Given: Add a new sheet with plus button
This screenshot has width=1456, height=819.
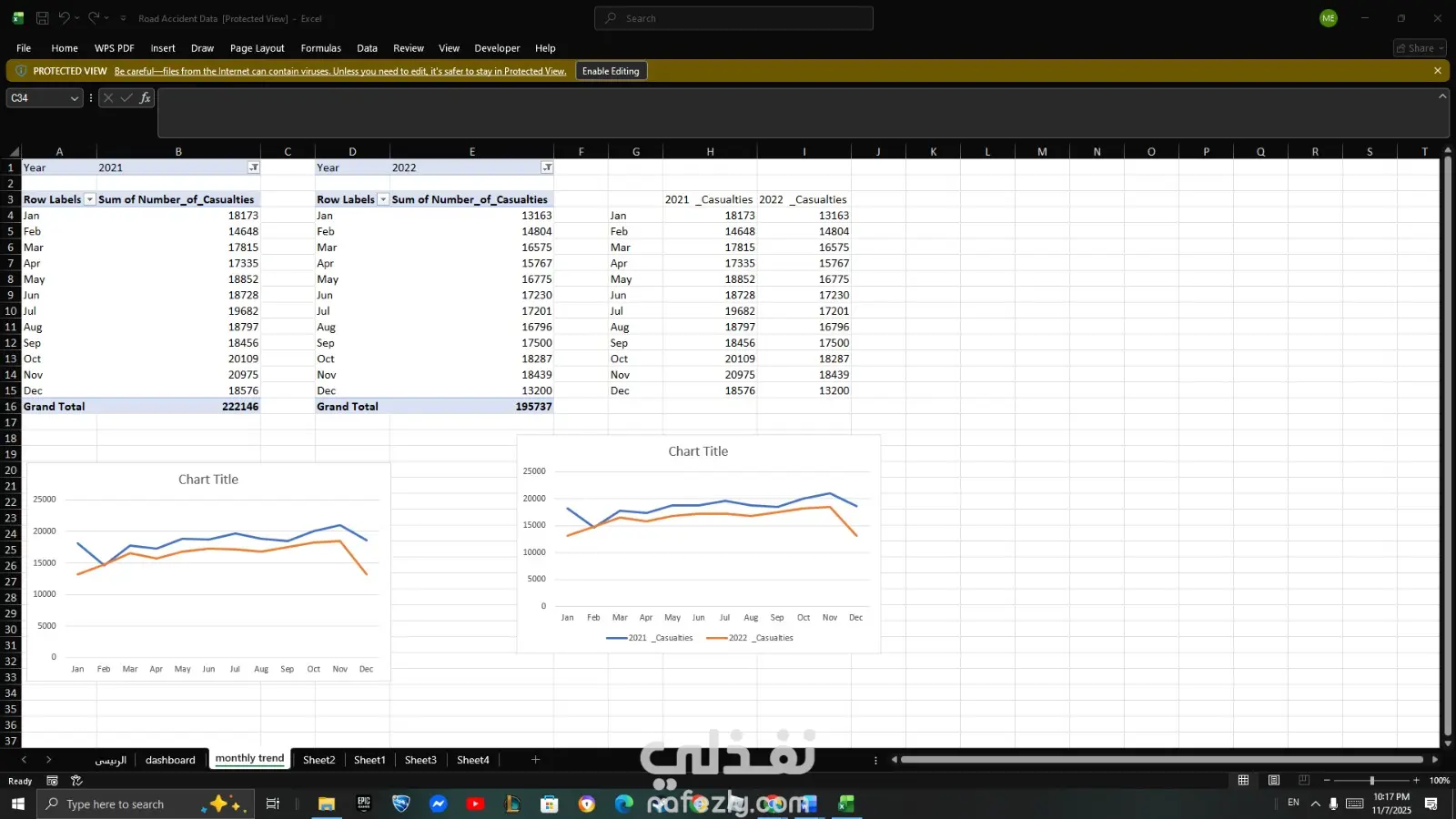Looking at the screenshot, I should pos(535,760).
